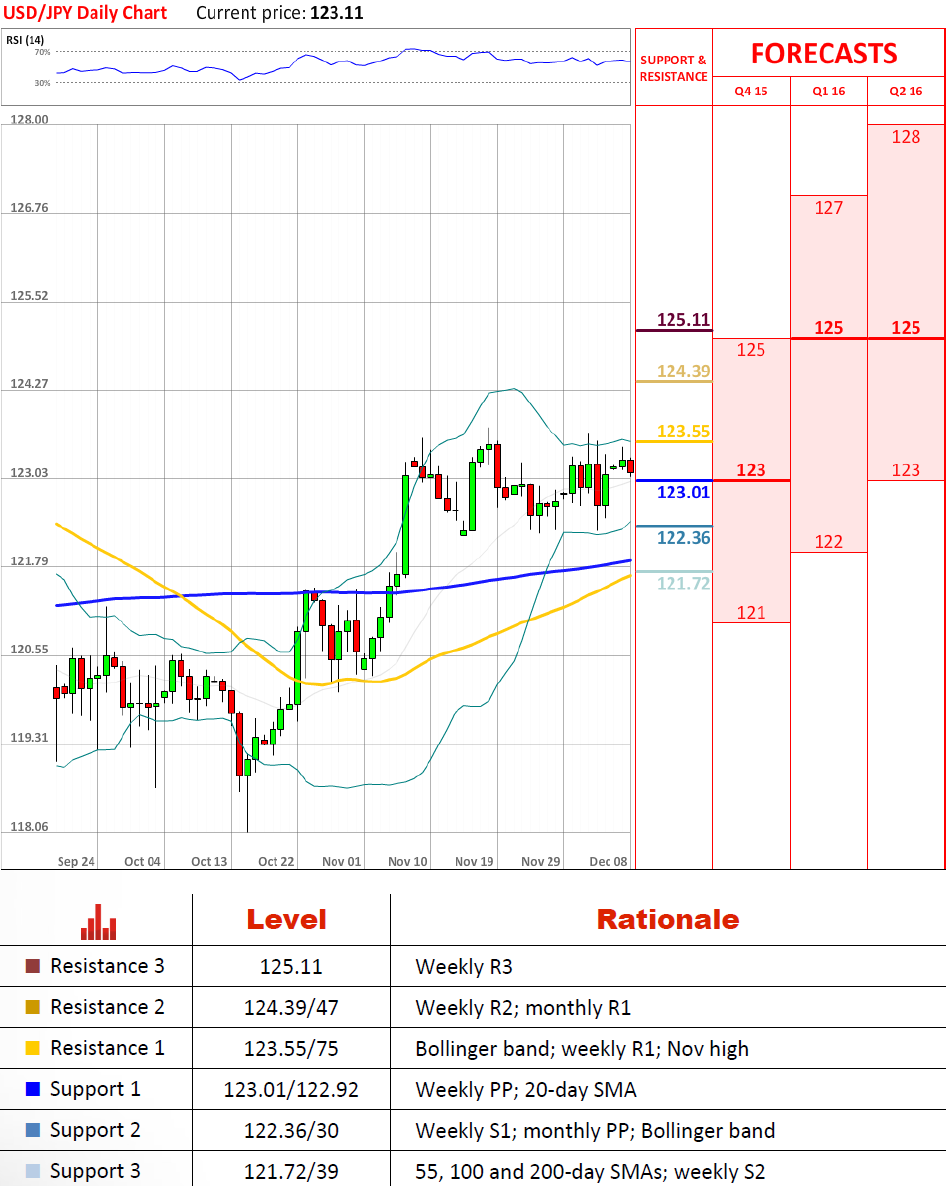Click the rationale 'Weekly R3'
The height and width of the screenshot is (1186, 950).
[464, 967]
